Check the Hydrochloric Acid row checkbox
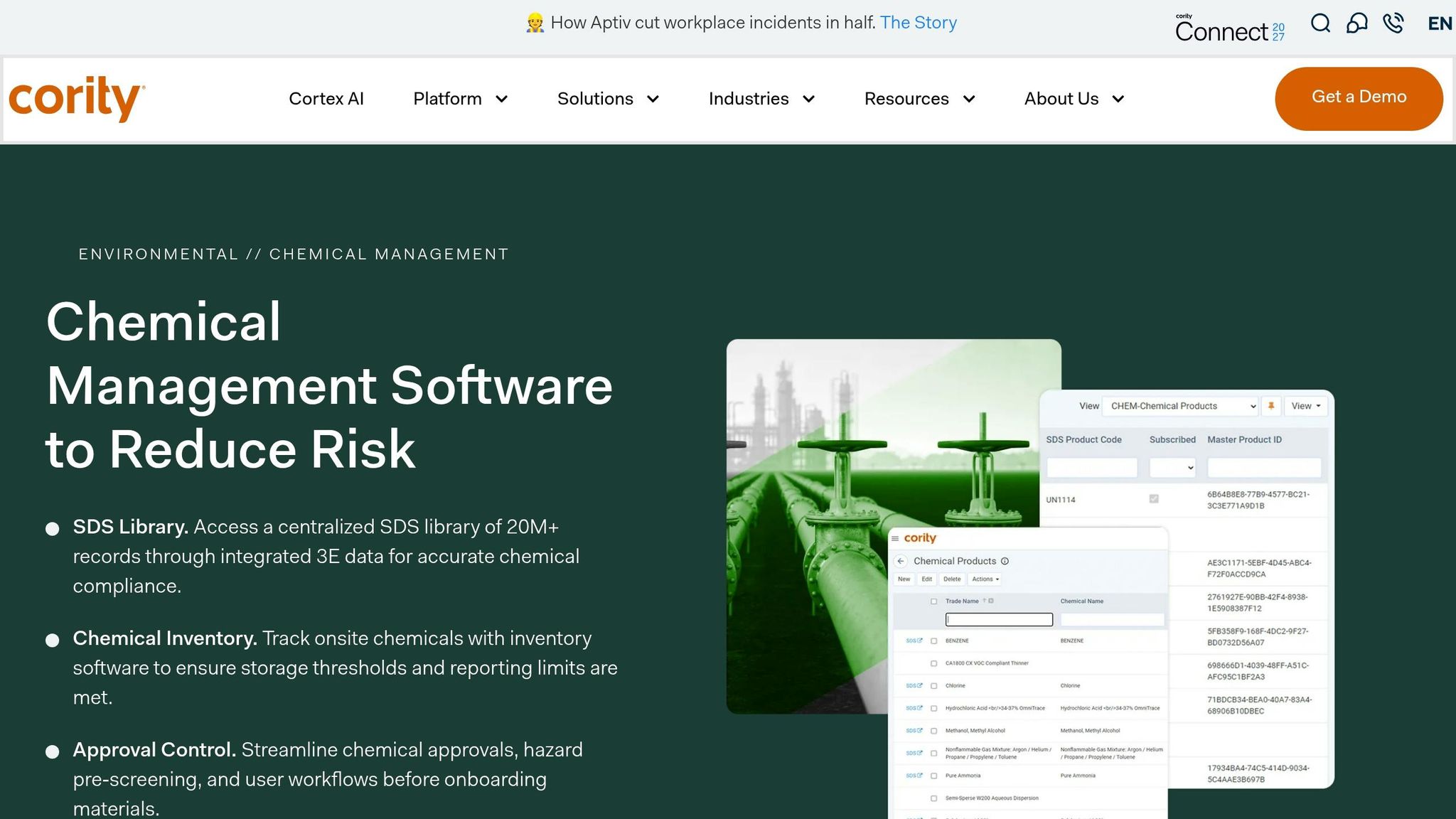 pos(934,708)
